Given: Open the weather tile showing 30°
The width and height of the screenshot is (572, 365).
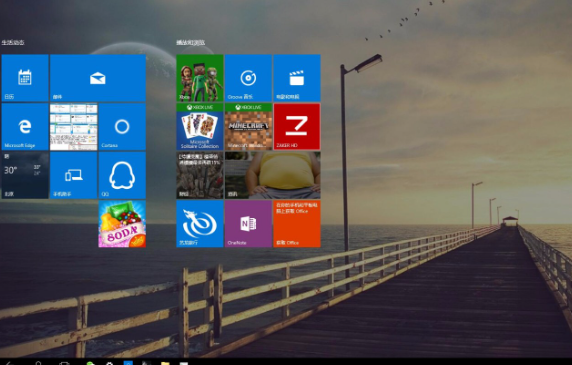Looking at the screenshot, I should click(x=25, y=175).
